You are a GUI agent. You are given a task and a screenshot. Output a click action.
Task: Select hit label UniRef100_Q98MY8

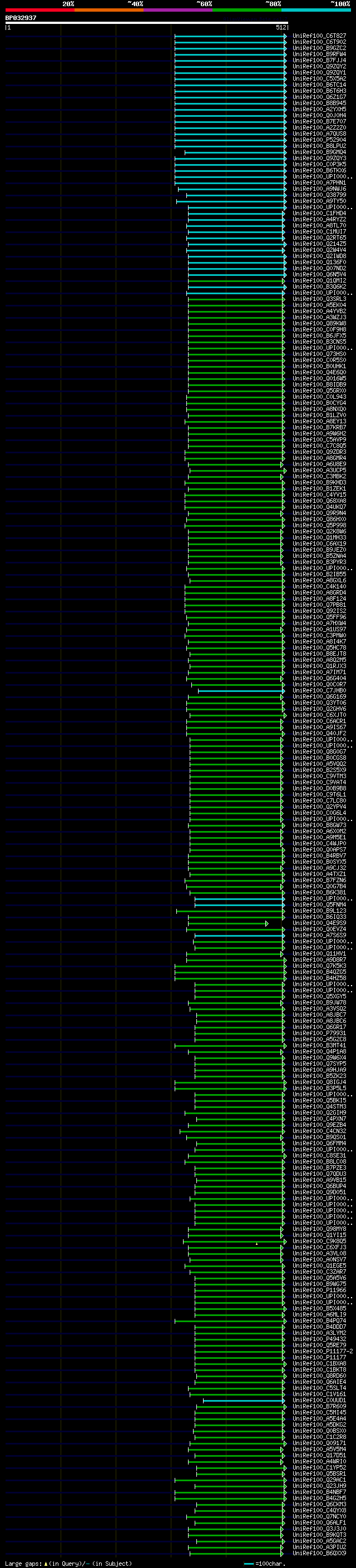click(x=319, y=1228)
